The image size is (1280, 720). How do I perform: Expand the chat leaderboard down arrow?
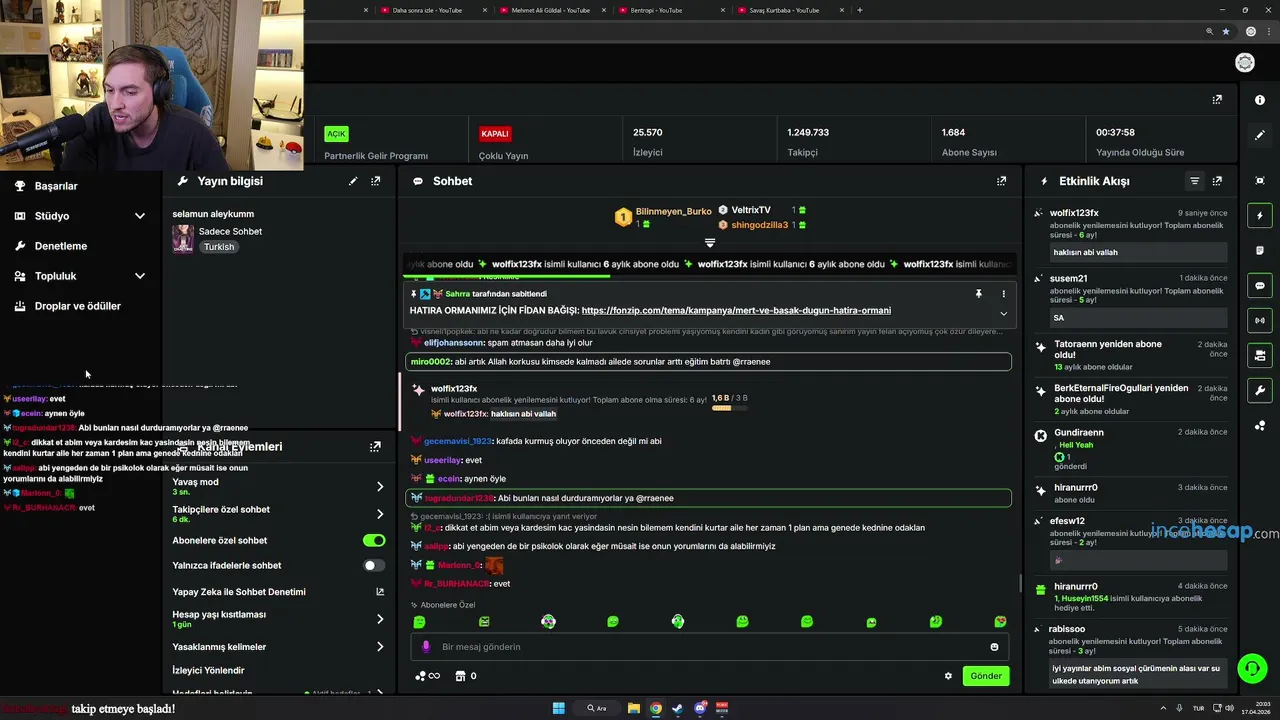710,243
